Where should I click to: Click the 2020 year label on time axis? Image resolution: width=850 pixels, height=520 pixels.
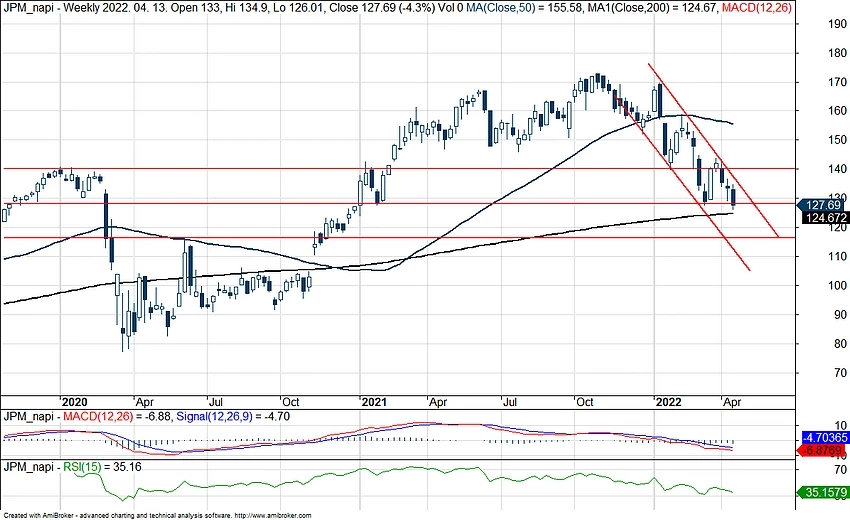coord(74,402)
